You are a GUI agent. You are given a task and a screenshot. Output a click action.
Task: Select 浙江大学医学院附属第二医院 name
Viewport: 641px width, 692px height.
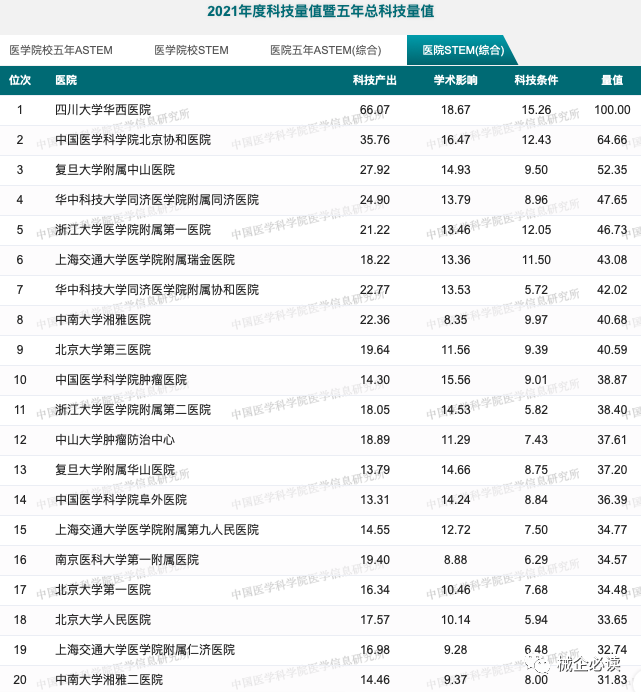coord(133,410)
